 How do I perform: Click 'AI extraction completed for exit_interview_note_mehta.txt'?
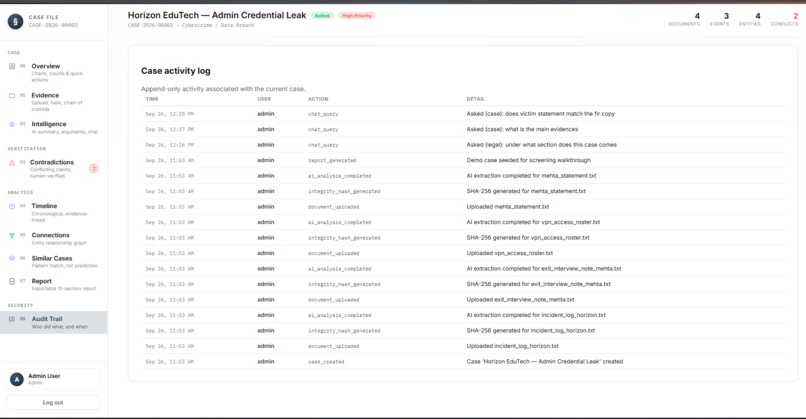544,268
